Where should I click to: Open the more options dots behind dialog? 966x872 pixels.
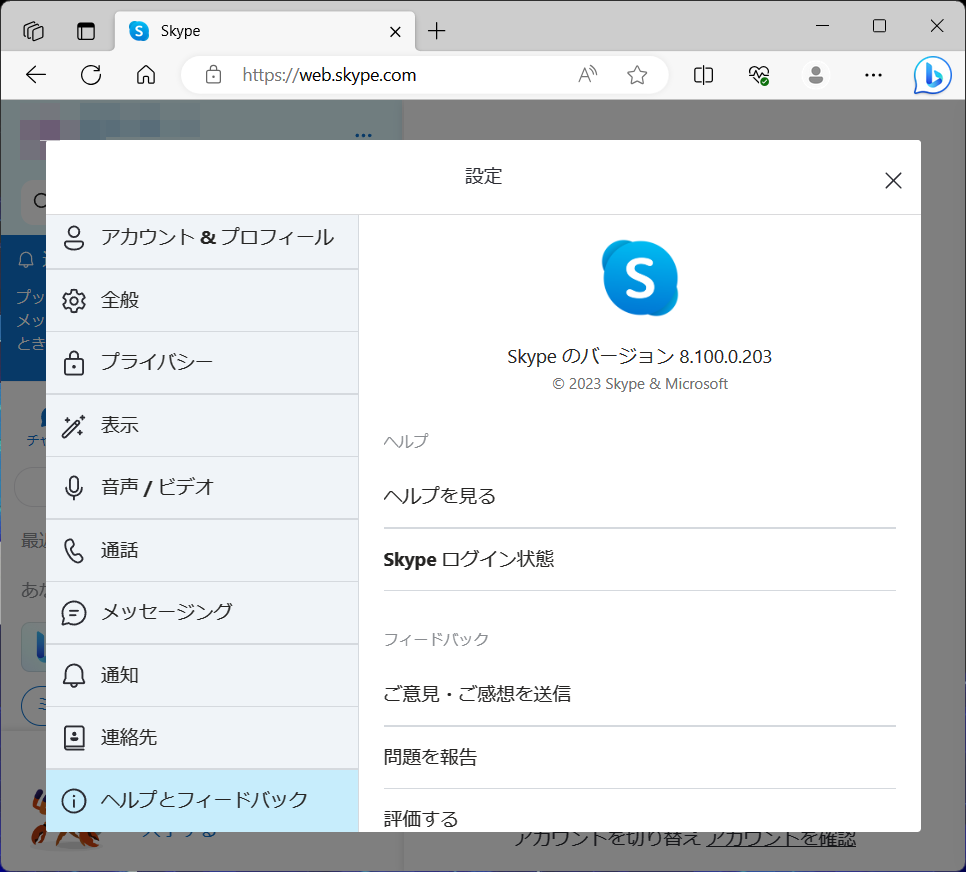tap(363, 134)
